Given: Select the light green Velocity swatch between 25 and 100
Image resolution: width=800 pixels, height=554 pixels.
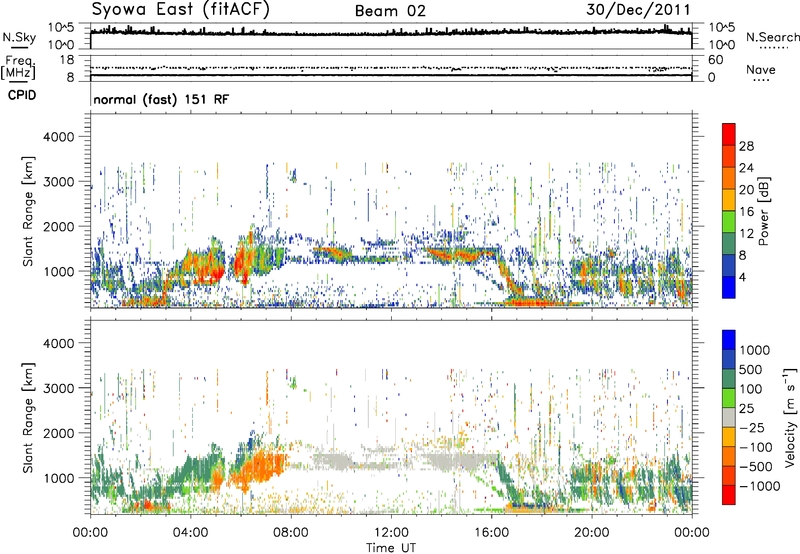Looking at the screenshot, I should tap(729, 398).
